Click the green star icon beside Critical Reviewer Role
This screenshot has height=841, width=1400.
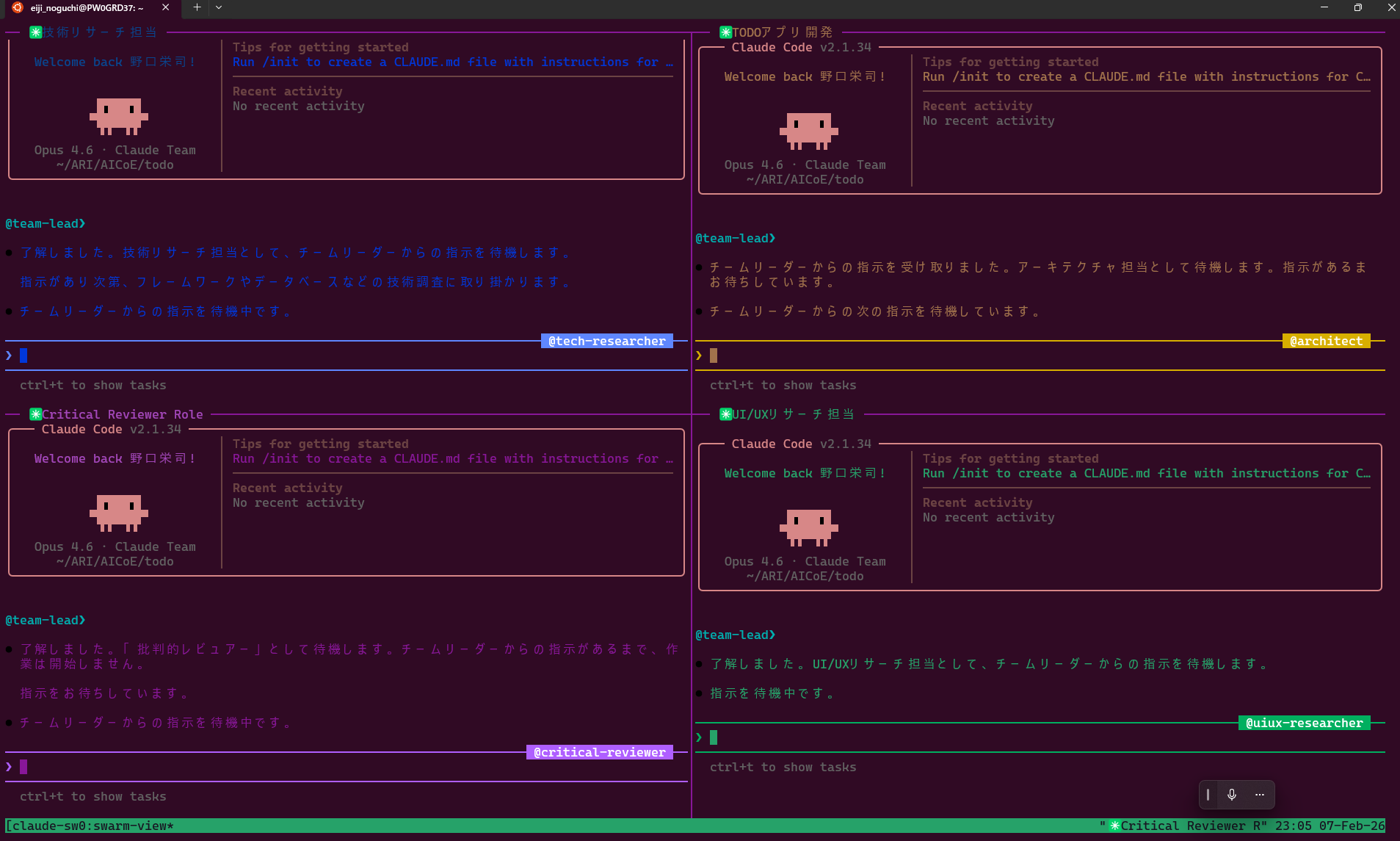tap(35, 414)
